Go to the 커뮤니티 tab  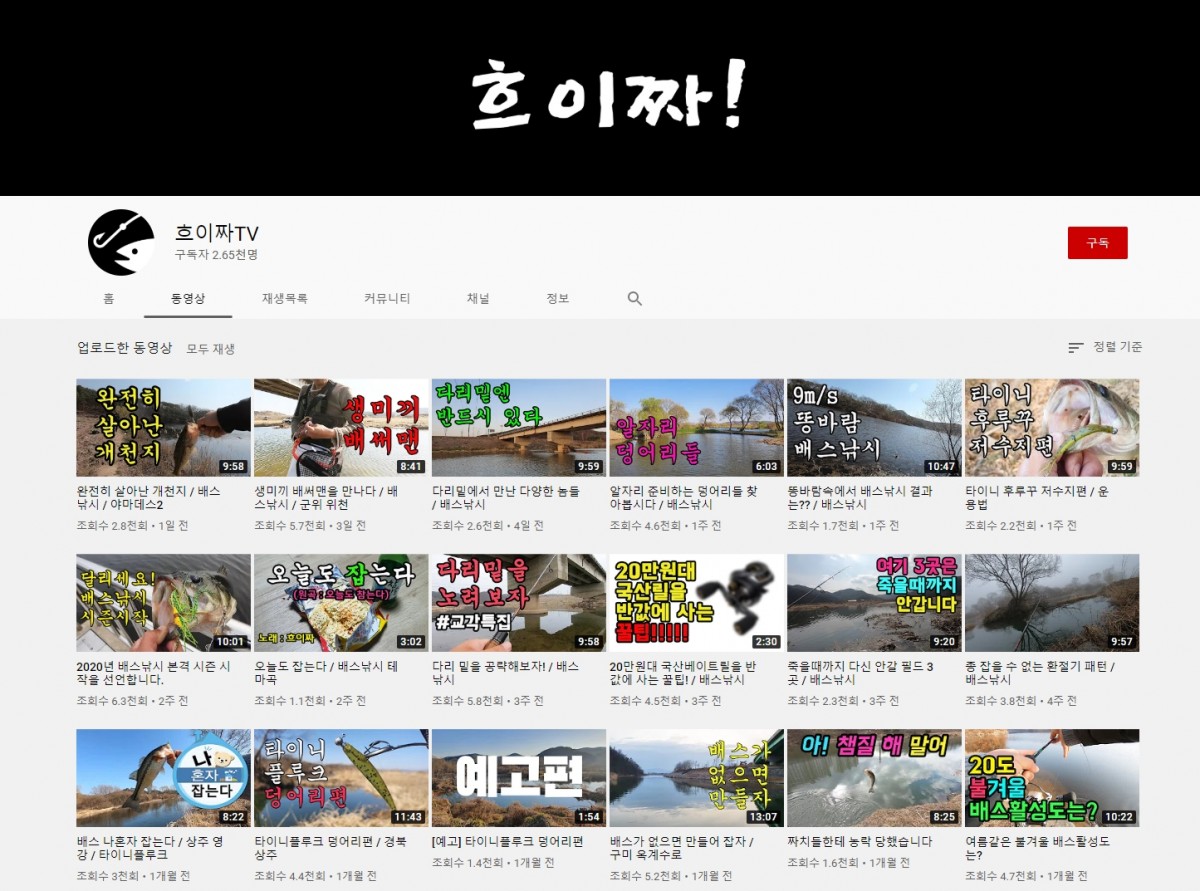387,299
